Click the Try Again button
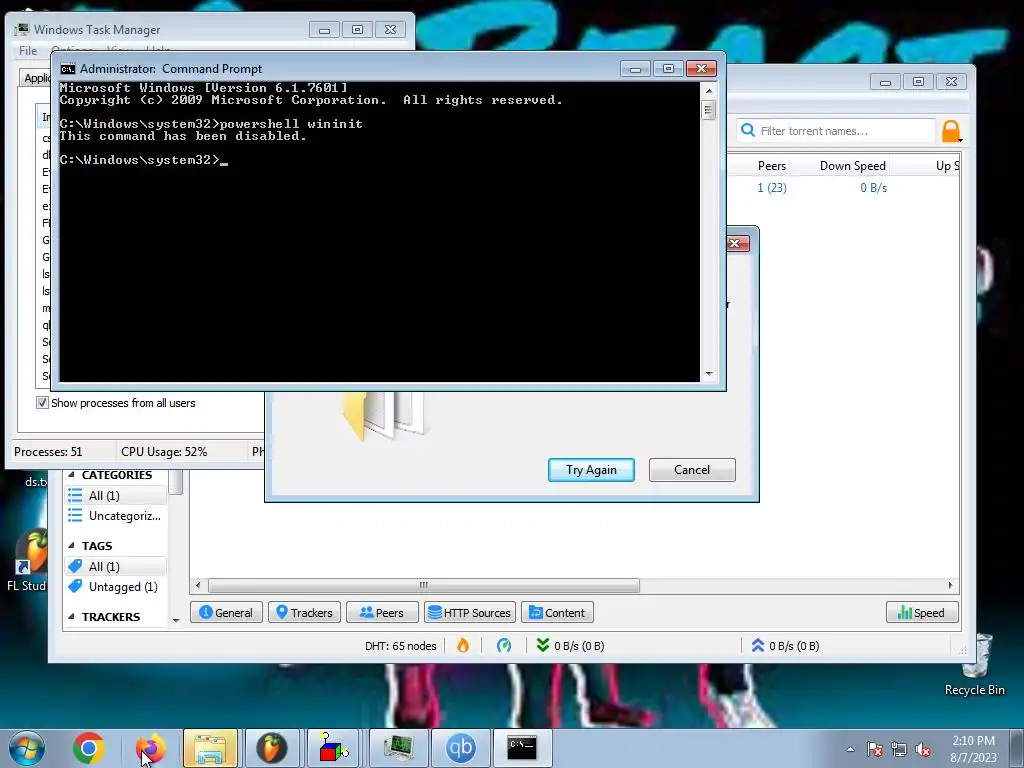The width and height of the screenshot is (1024, 768). 591,470
